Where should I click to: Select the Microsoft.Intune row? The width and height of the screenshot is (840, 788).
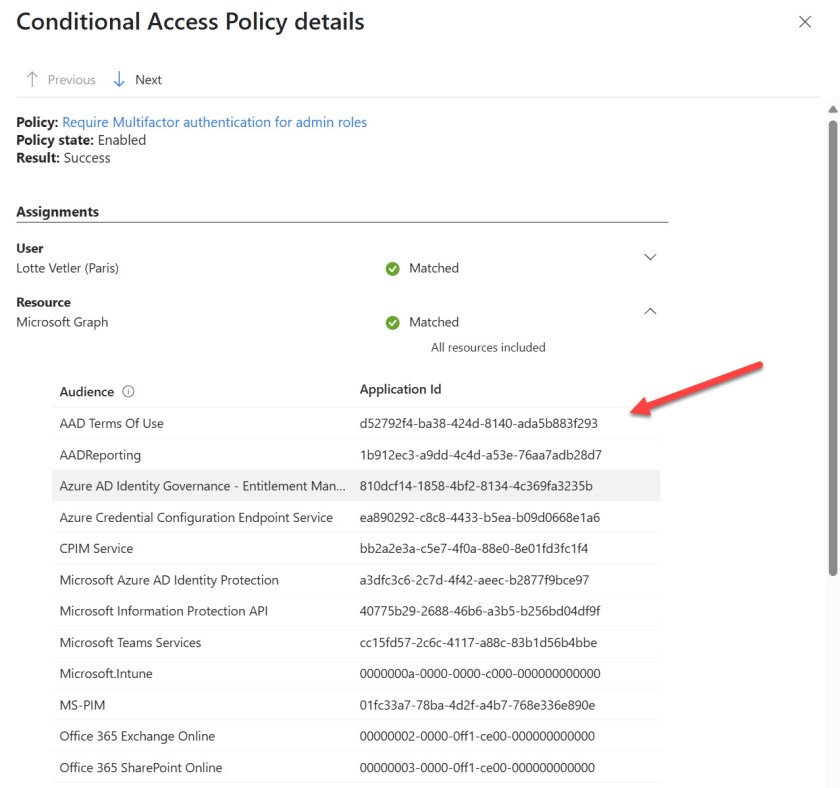tap(356, 673)
